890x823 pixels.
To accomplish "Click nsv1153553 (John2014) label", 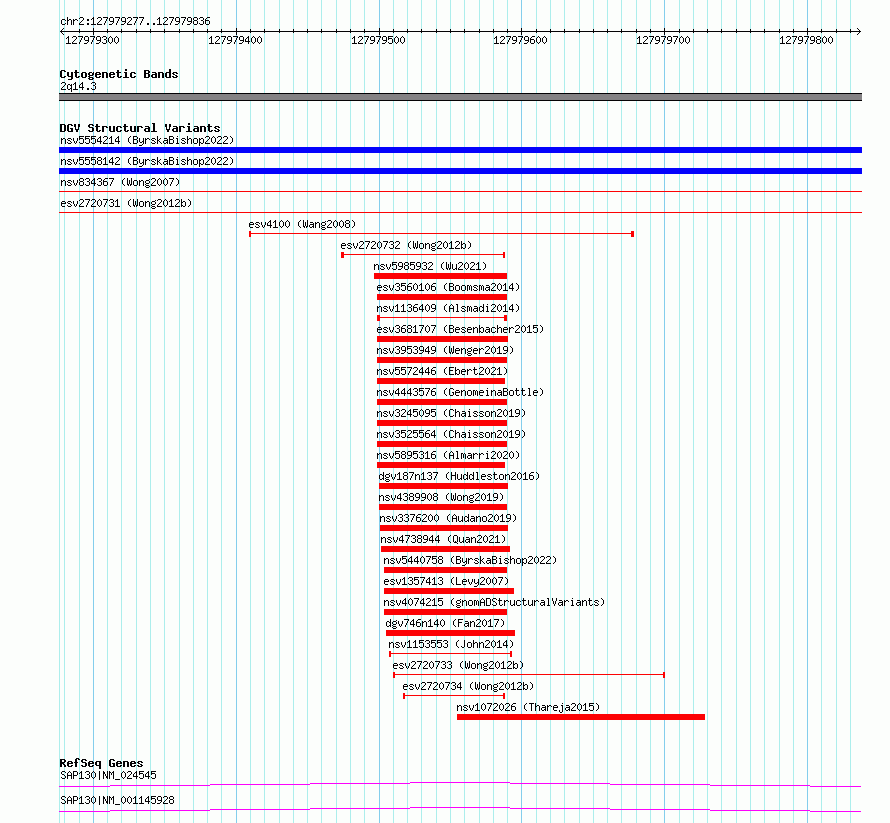I will click(x=451, y=644).
